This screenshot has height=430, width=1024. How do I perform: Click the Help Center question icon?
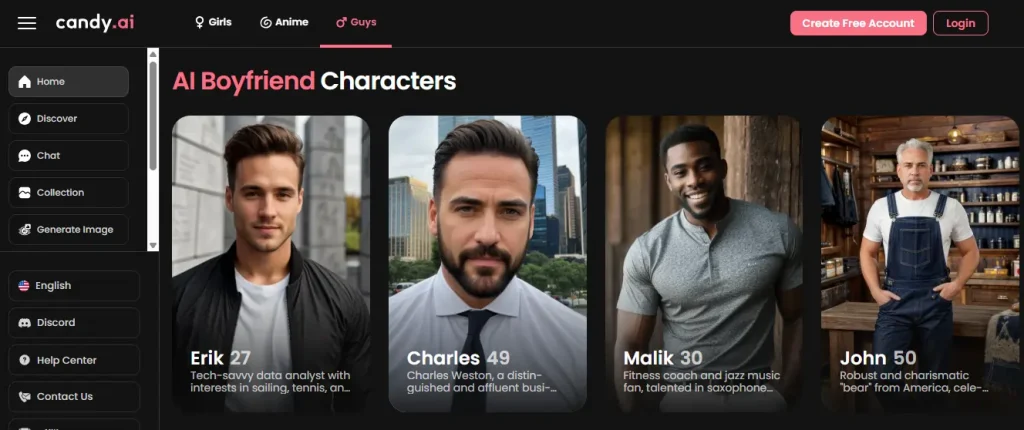point(25,360)
